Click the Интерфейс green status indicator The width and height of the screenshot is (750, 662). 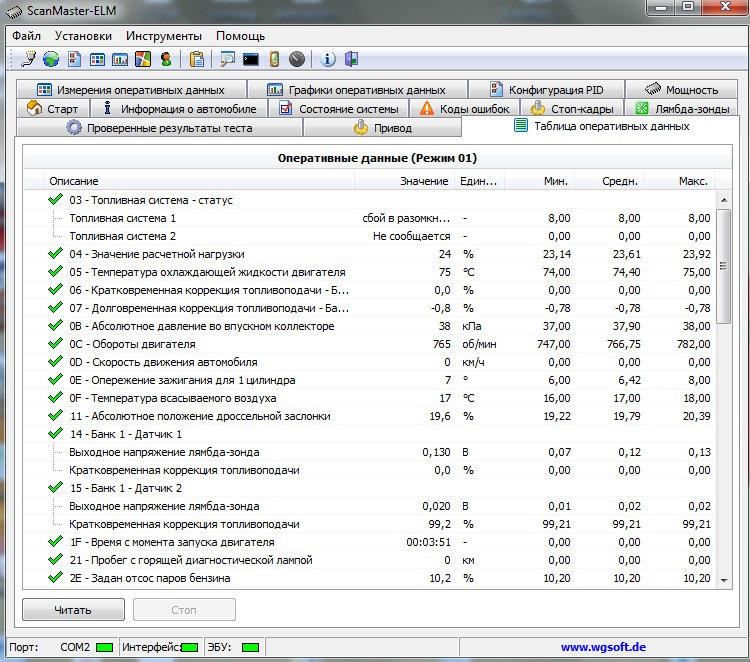click(189, 648)
